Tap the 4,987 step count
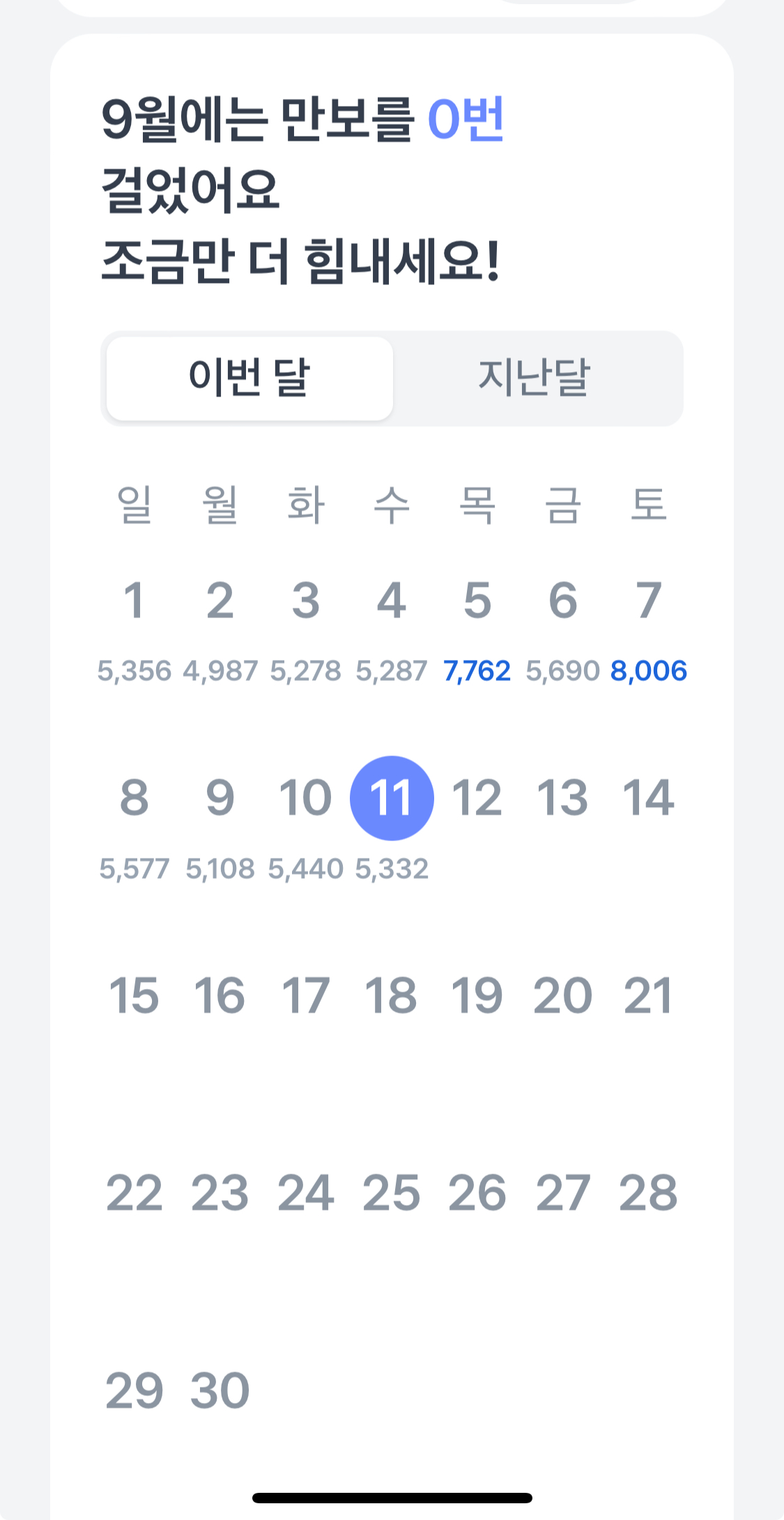The image size is (784, 1520). [220, 671]
